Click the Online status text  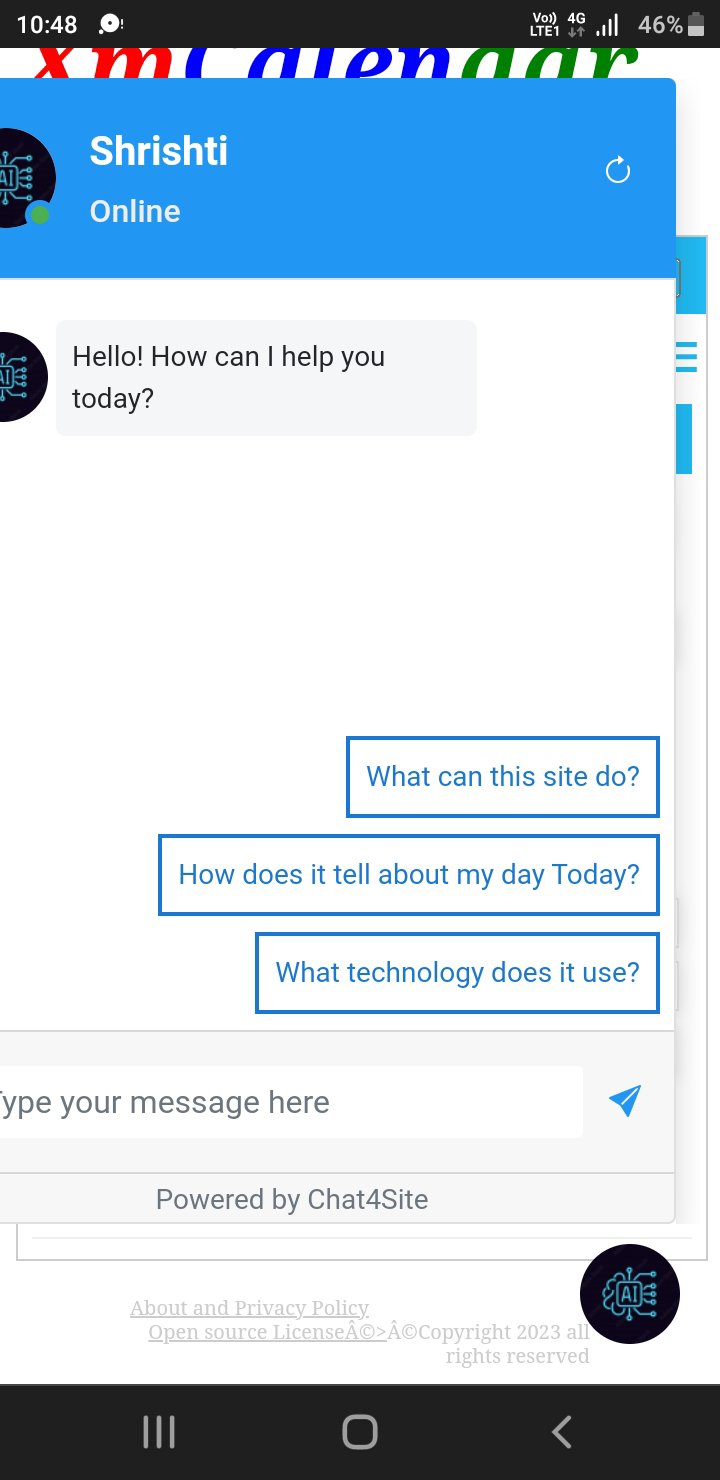pos(135,212)
